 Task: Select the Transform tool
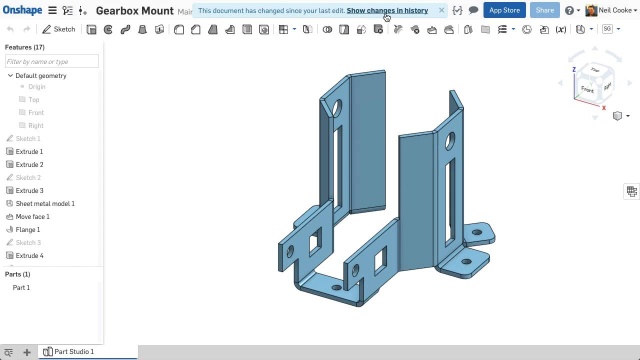pyautogui.click(x=361, y=29)
